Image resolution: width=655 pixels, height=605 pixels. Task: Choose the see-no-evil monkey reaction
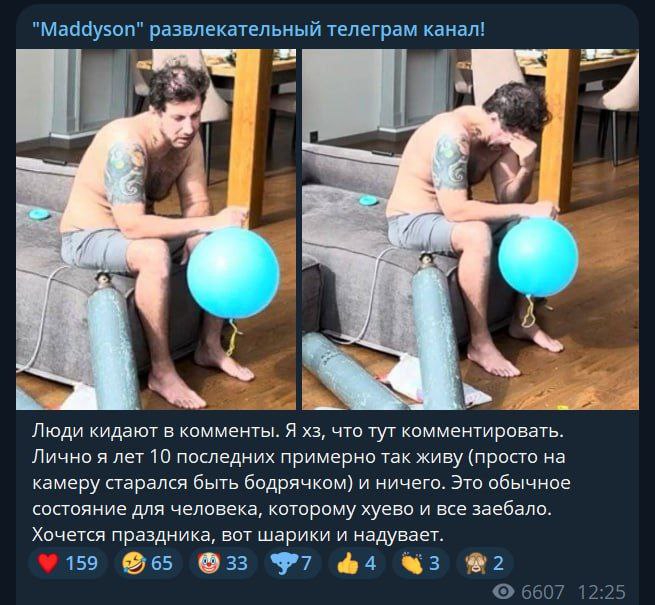coord(485,563)
